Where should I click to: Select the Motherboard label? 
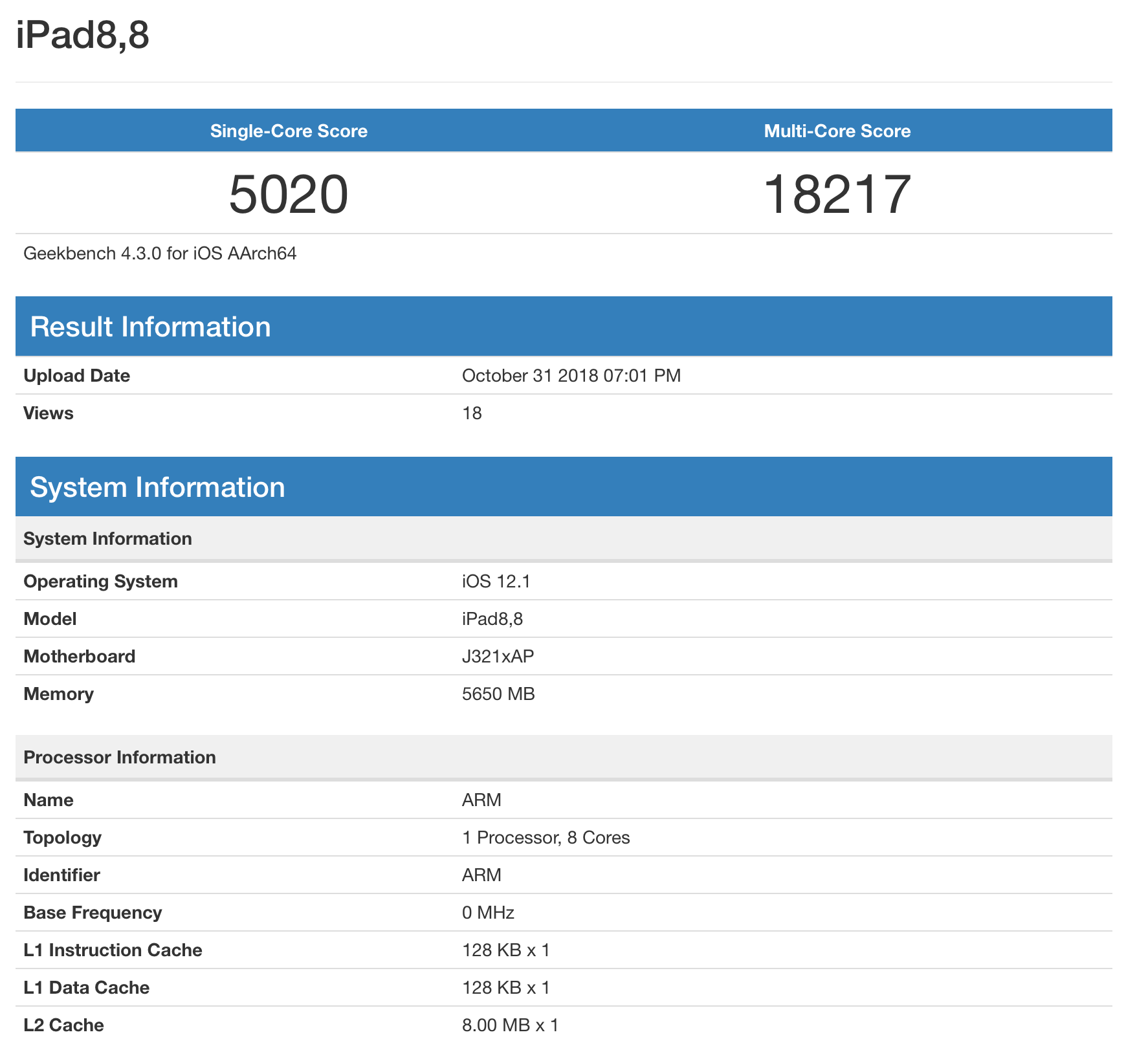79,657
